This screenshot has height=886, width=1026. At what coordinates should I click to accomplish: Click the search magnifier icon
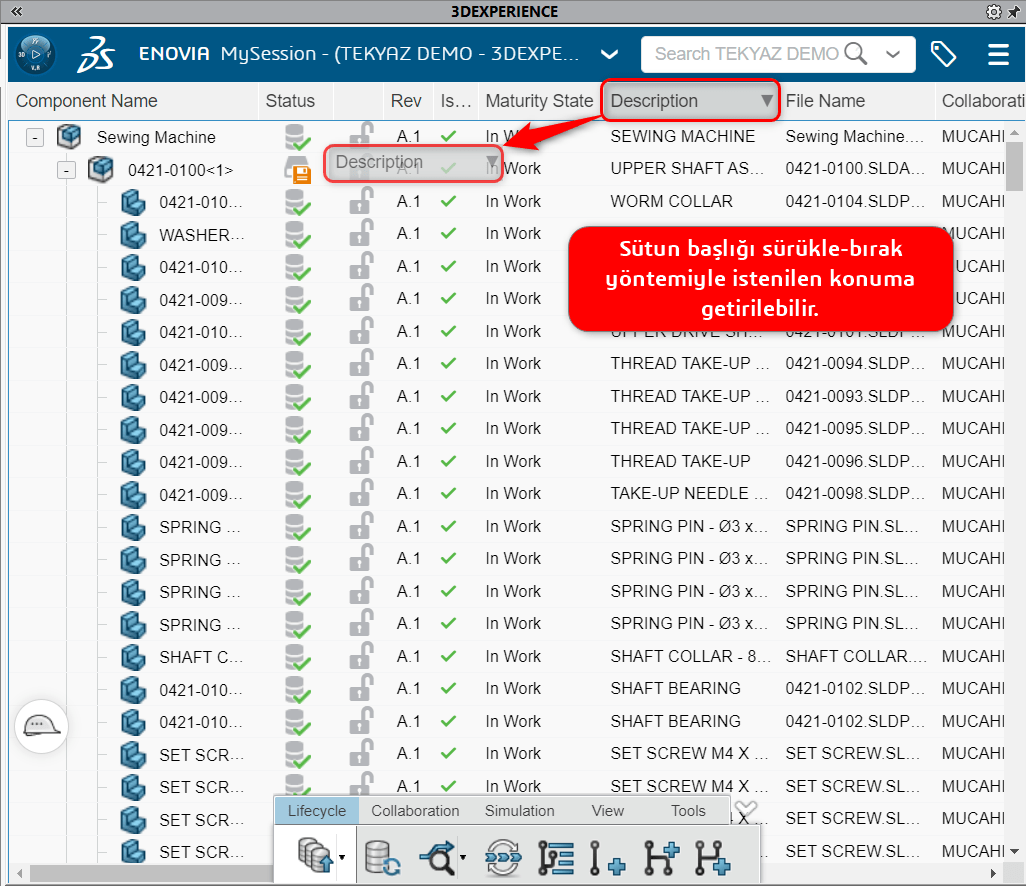pyautogui.click(x=855, y=54)
